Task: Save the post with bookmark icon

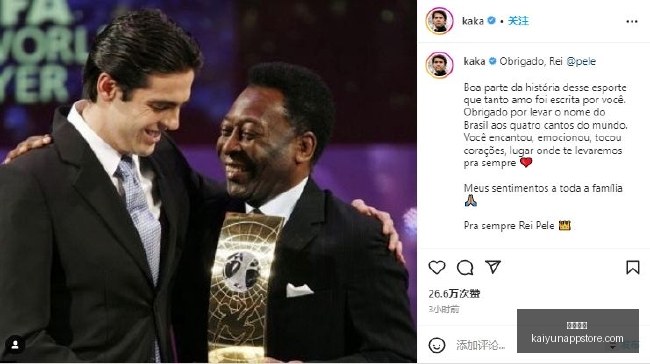Action: pos(633,267)
